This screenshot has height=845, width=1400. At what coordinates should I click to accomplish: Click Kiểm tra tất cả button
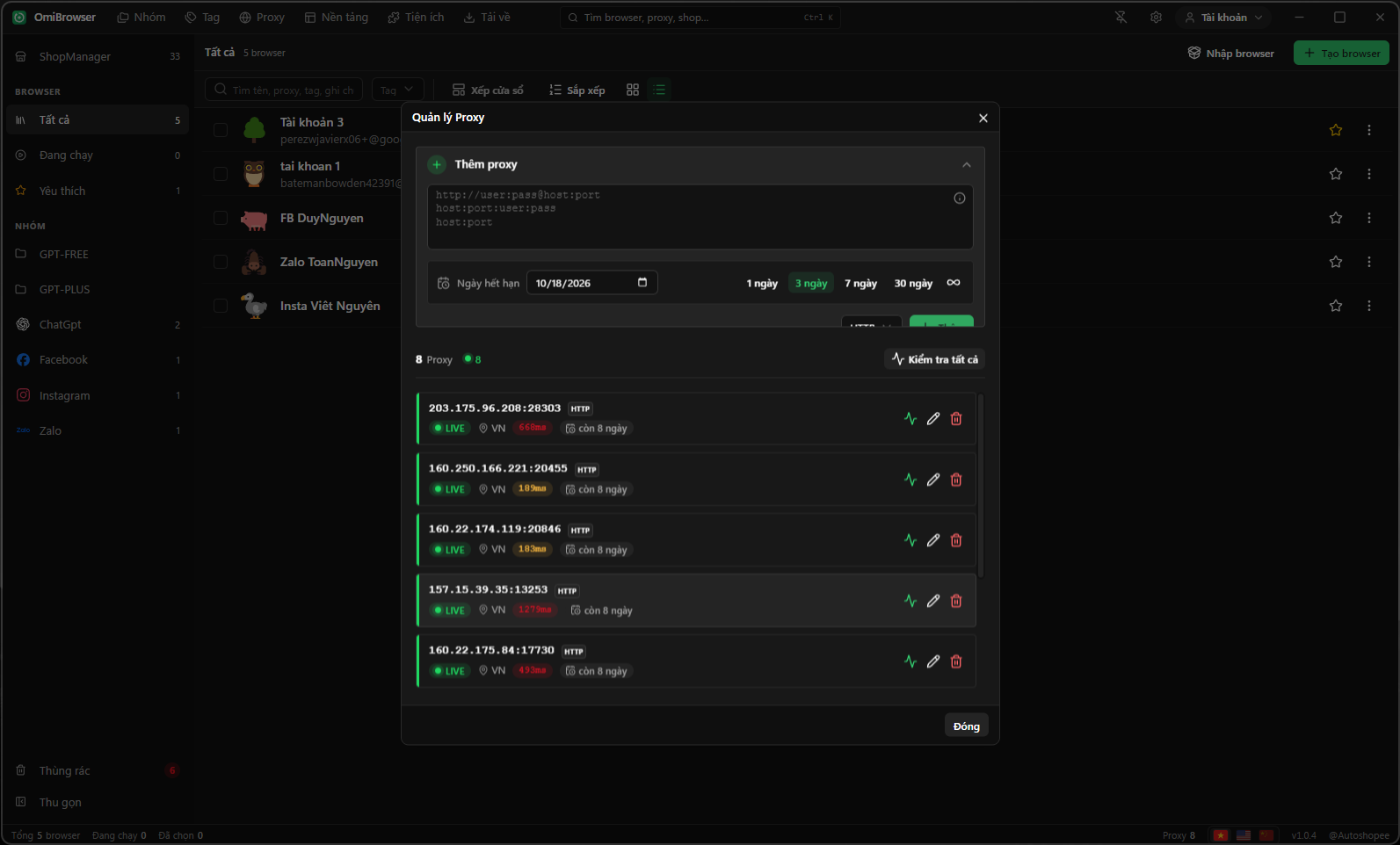934,359
